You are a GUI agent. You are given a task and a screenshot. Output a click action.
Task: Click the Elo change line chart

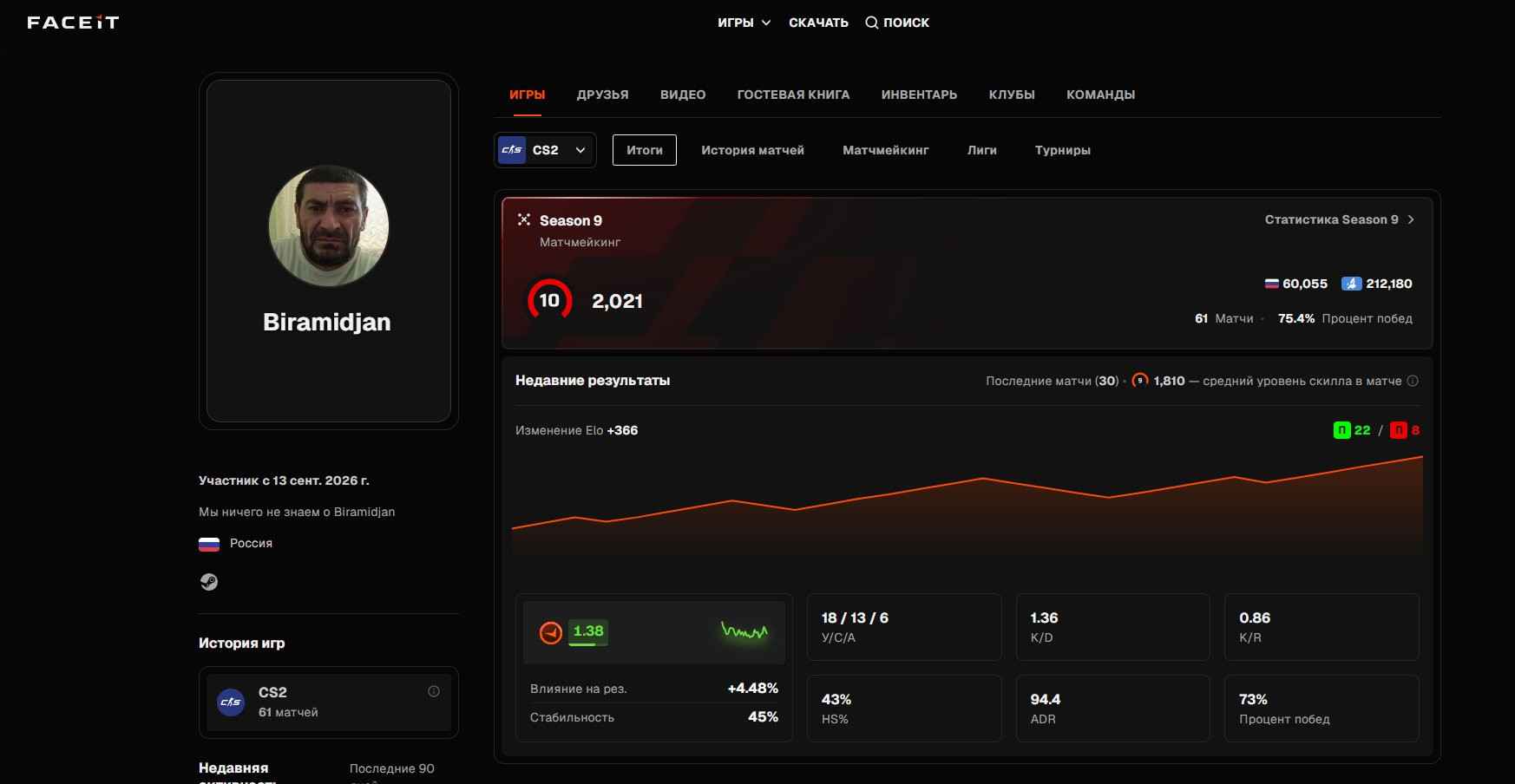click(x=967, y=506)
